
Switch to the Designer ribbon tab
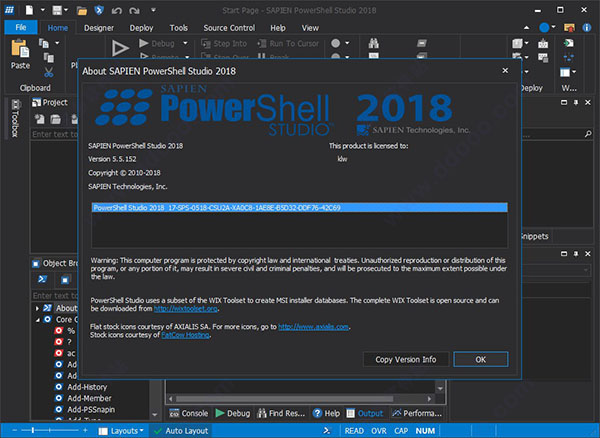tap(99, 28)
